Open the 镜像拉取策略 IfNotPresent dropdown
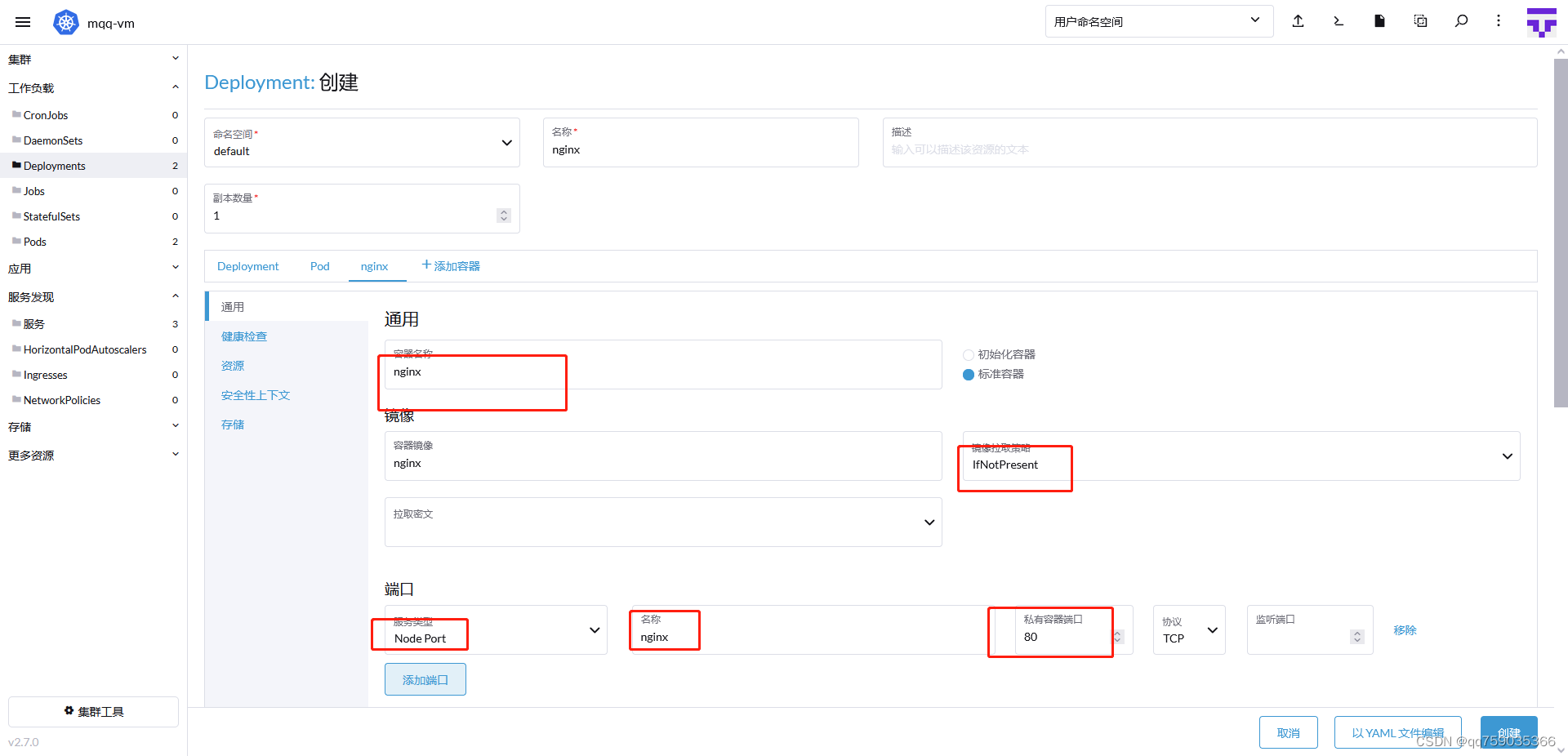The width and height of the screenshot is (1568, 756). tap(1241, 456)
